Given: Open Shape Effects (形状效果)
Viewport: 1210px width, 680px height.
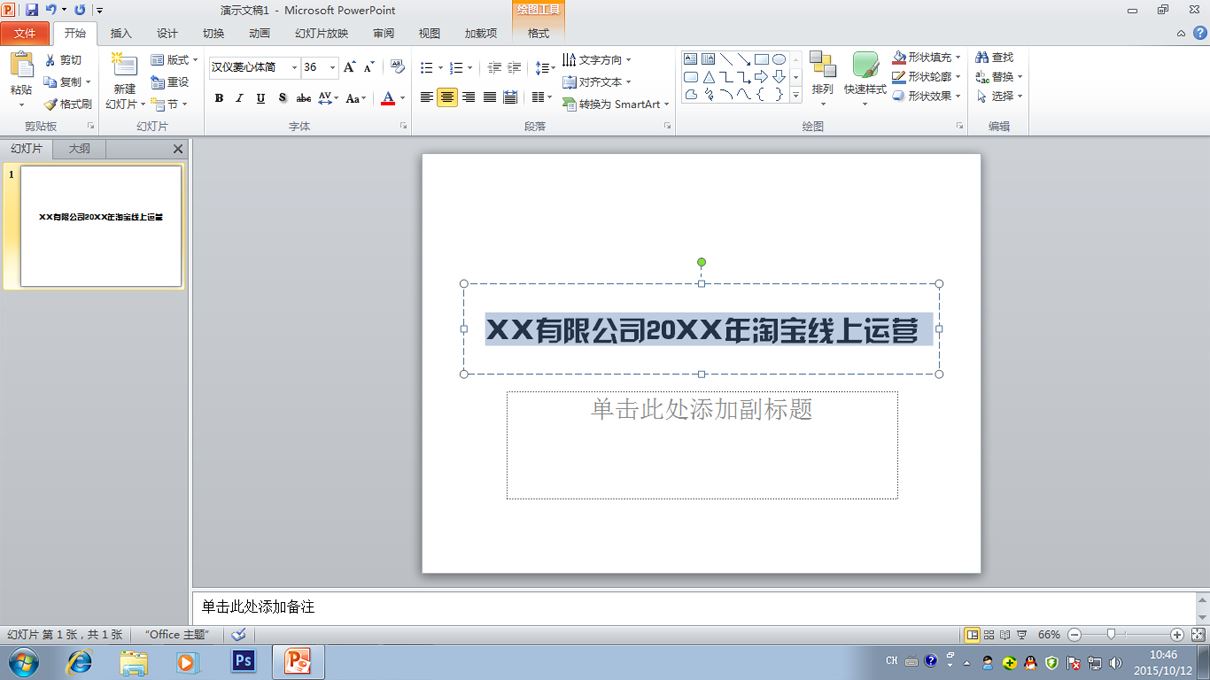Looking at the screenshot, I should click(927, 96).
